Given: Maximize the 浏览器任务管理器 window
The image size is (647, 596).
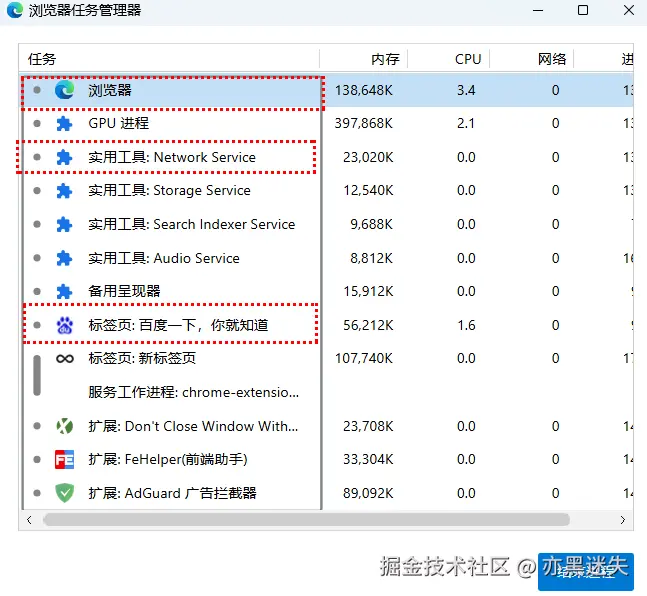Looking at the screenshot, I should point(583,10).
